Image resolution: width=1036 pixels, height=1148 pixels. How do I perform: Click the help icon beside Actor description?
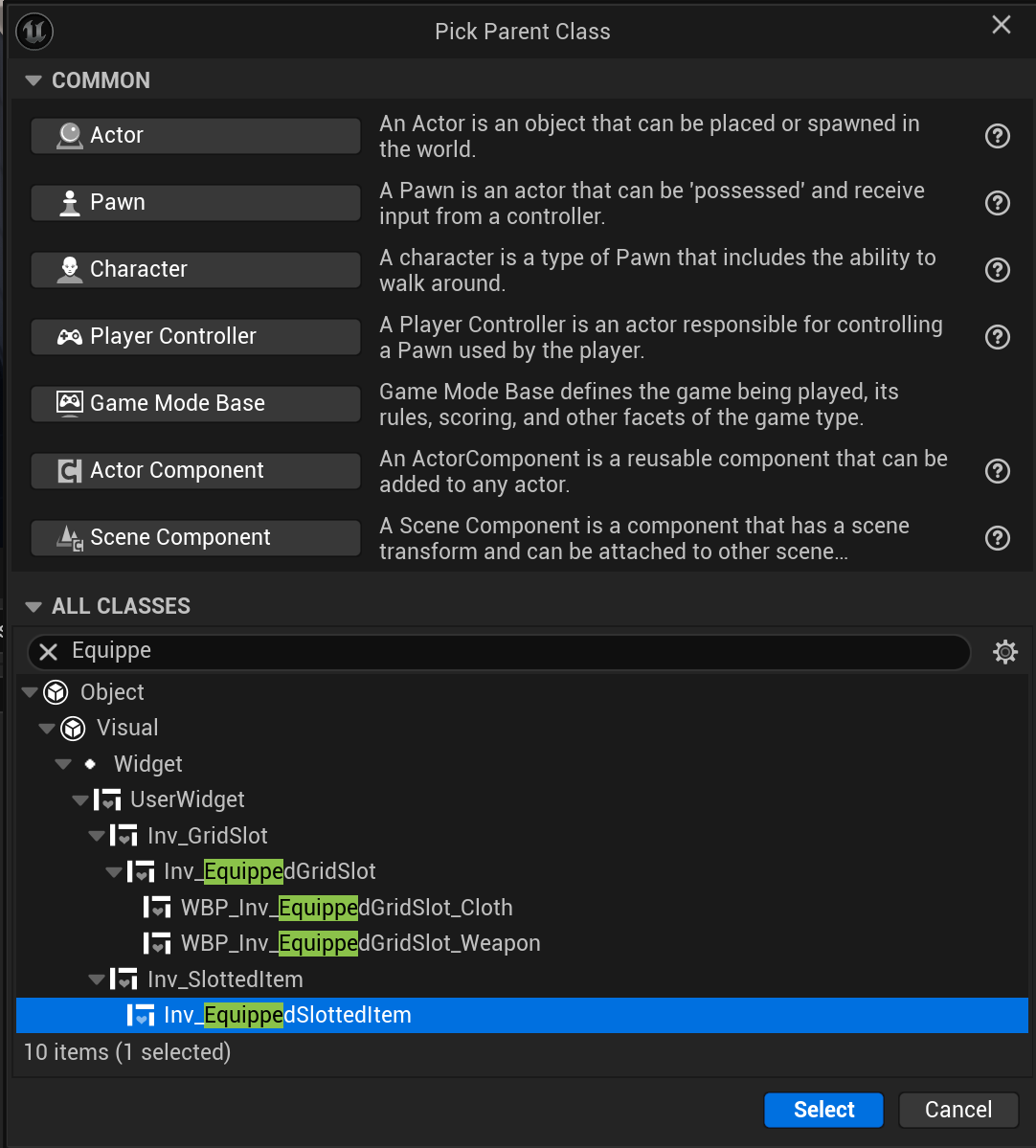(998, 136)
